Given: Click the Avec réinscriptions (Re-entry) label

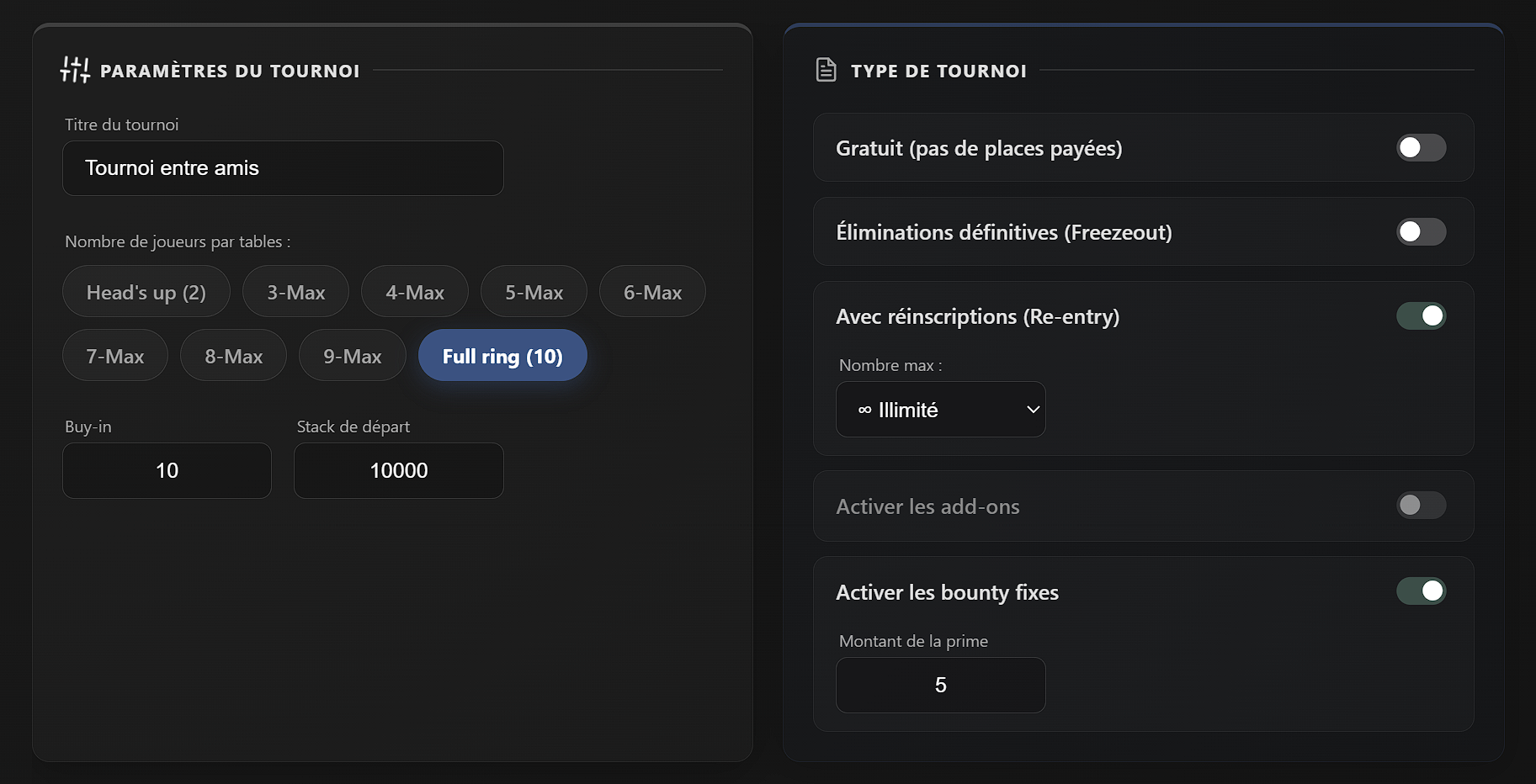Looking at the screenshot, I should point(977,317).
